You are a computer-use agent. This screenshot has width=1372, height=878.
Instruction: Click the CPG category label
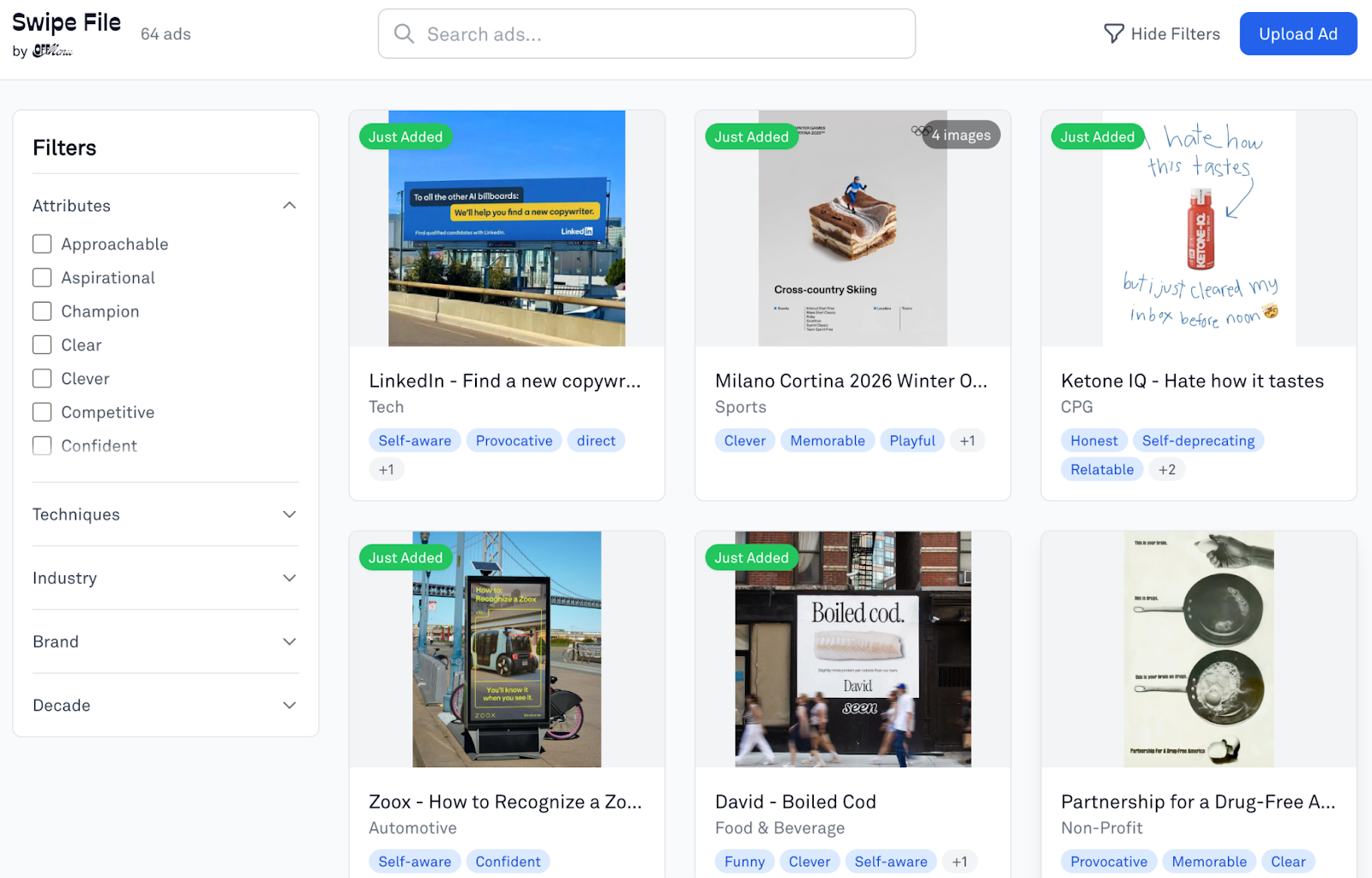pyautogui.click(x=1077, y=407)
